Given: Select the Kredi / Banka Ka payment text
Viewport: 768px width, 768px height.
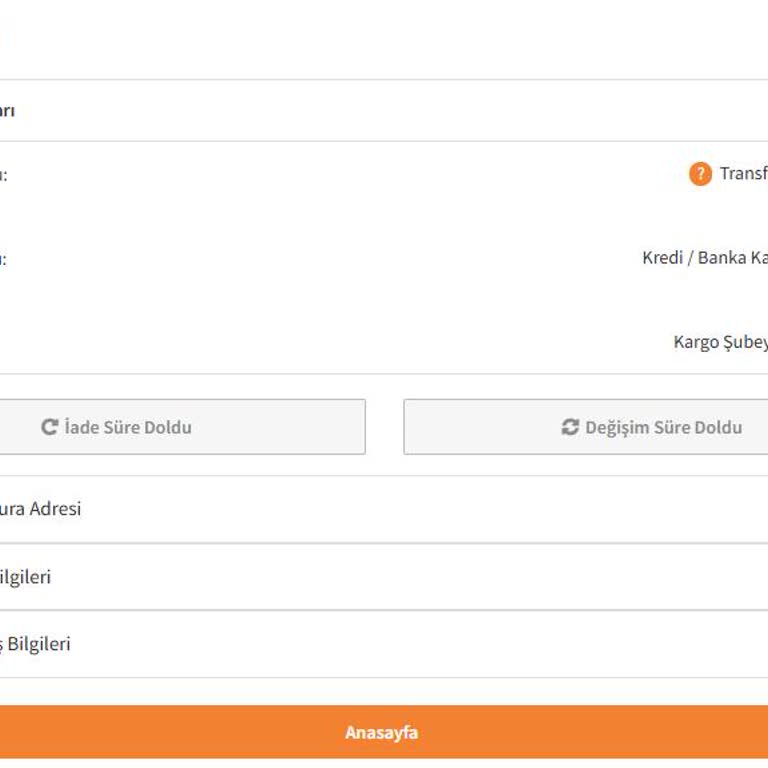Looking at the screenshot, I should pyautogui.click(x=704, y=258).
